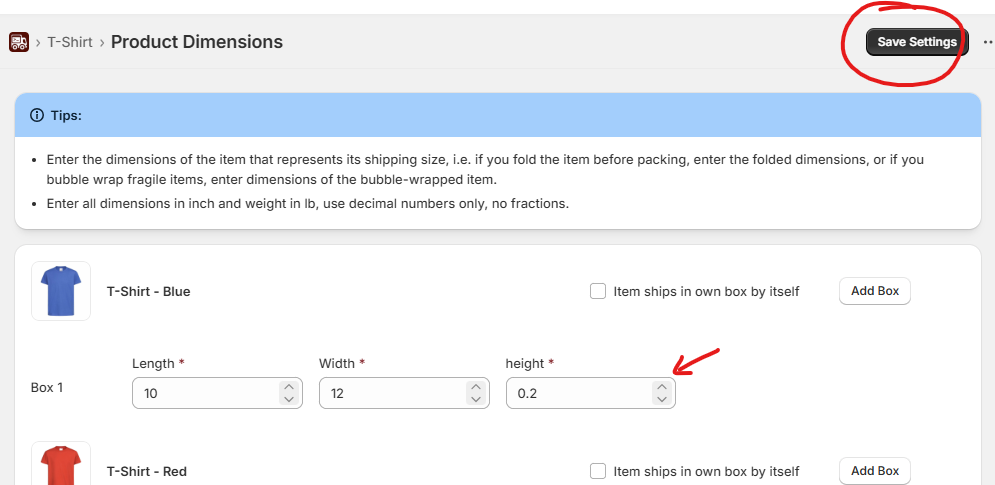Decrease height with the down arrow
This screenshot has height=485, width=995.
662,399
